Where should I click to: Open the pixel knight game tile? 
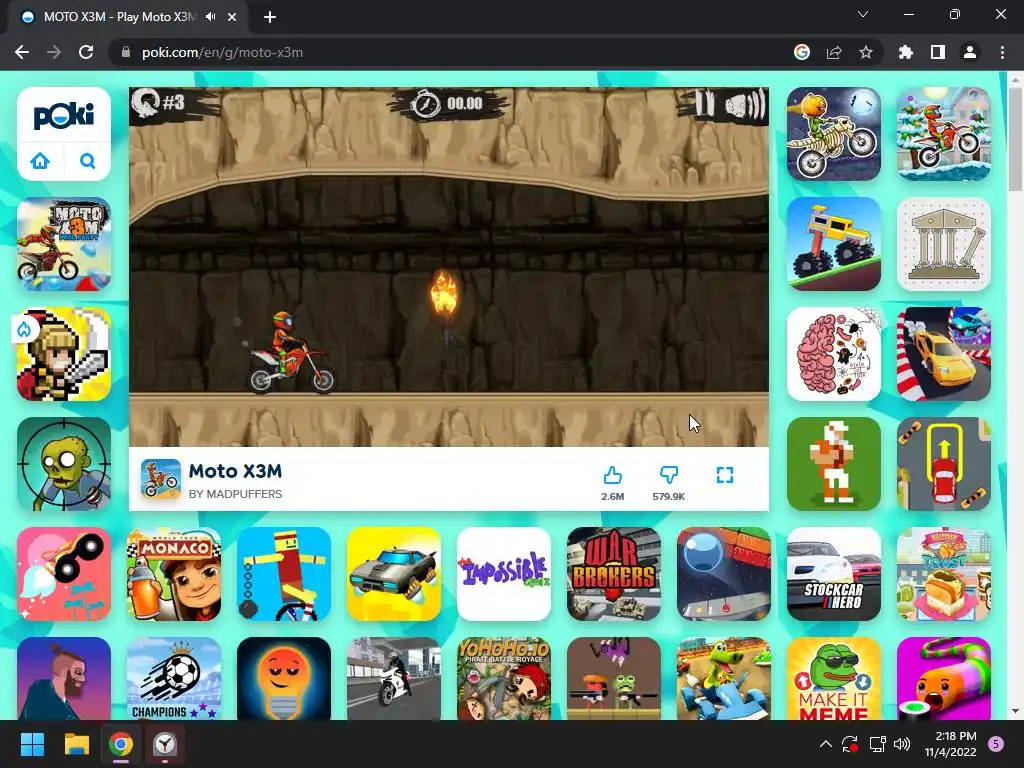(x=64, y=354)
